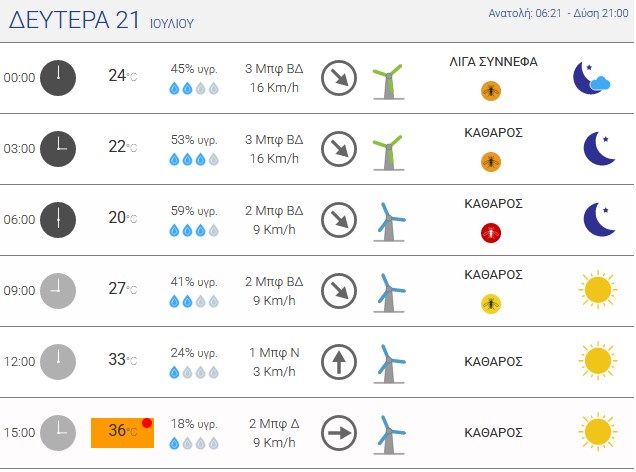This screenshot has height=472, width=636.
Task: Click the 00:00 clock icon
Action: 58,78
